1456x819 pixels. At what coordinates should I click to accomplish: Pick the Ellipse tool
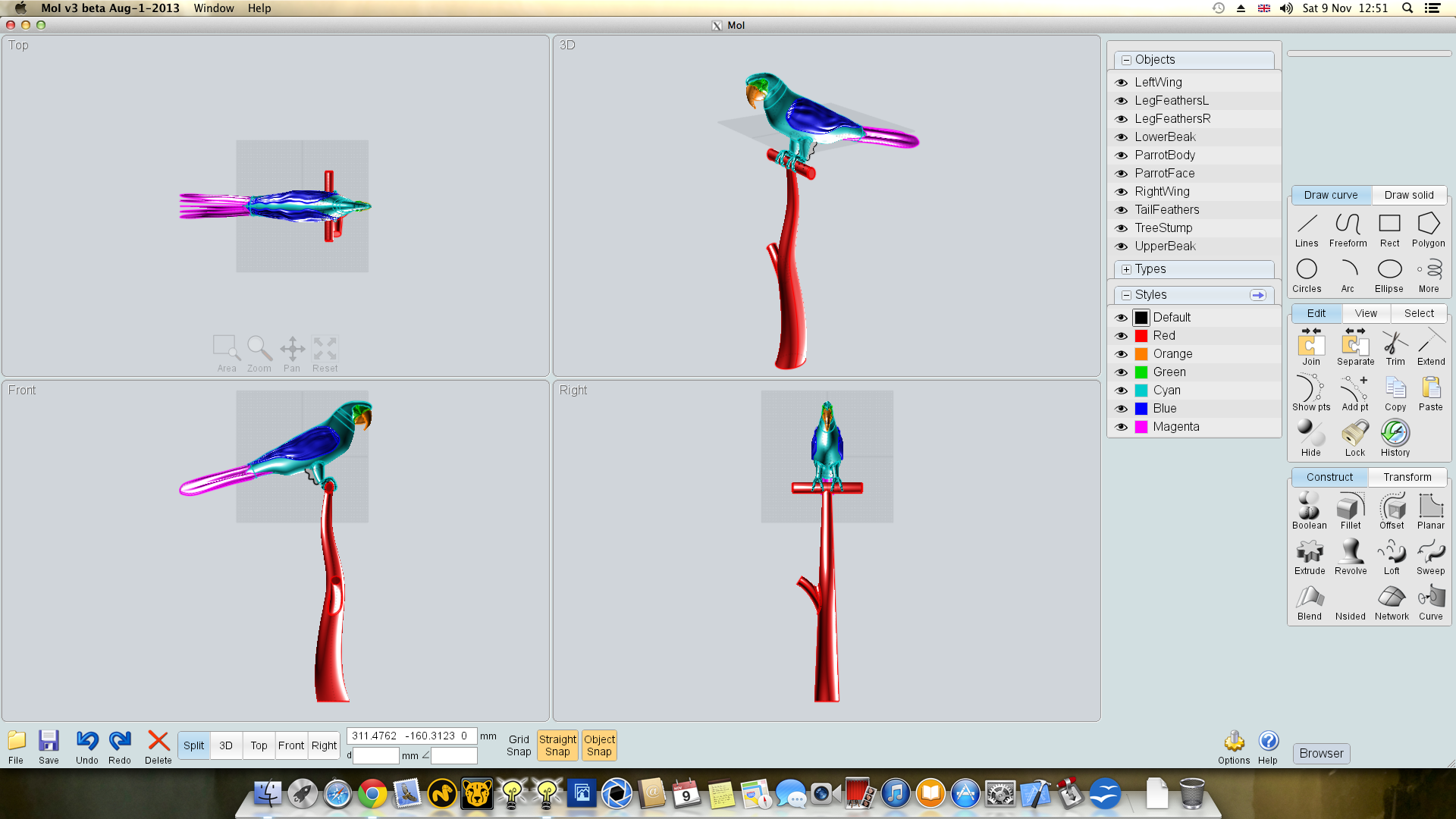click(1389, 276)
